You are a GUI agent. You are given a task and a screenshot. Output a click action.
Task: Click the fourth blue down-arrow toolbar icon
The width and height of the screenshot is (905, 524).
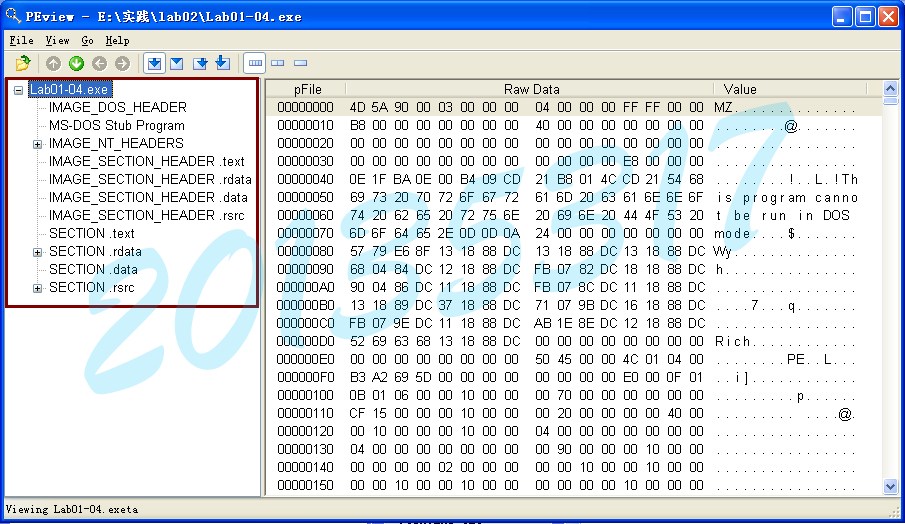pyautogui.click(x=222, y=63)
